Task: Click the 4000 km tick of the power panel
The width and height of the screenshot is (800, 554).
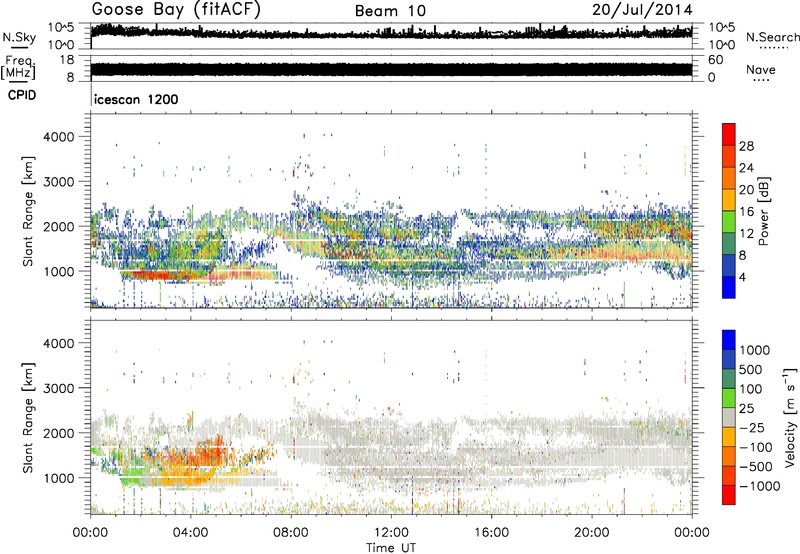Action: 59,137
